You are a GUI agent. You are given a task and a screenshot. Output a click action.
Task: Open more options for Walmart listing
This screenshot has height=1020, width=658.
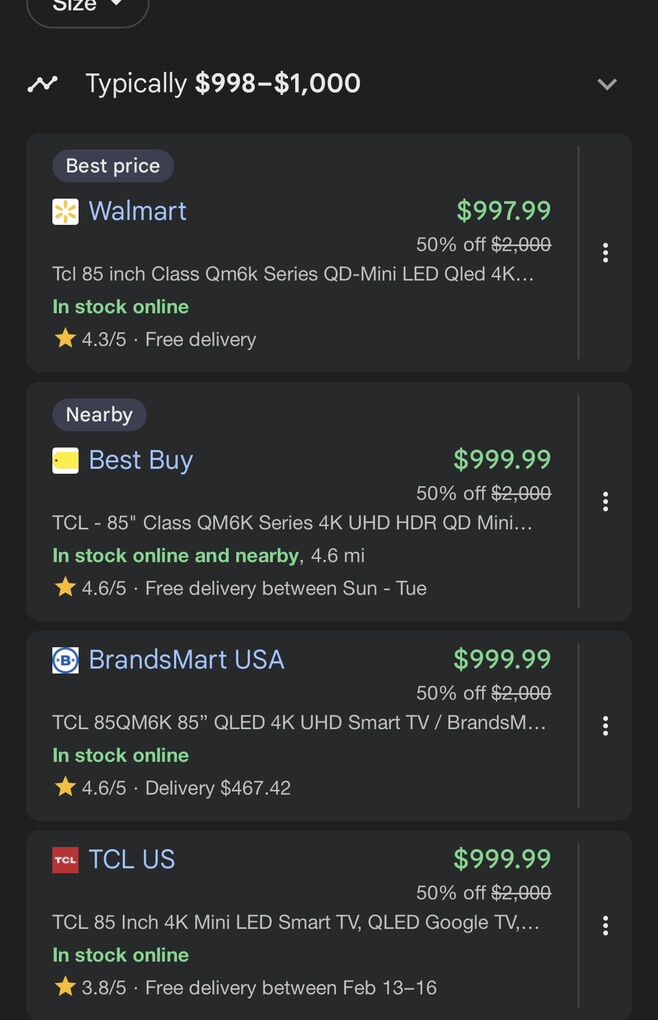pyautogui.click(x=605, y=253)
